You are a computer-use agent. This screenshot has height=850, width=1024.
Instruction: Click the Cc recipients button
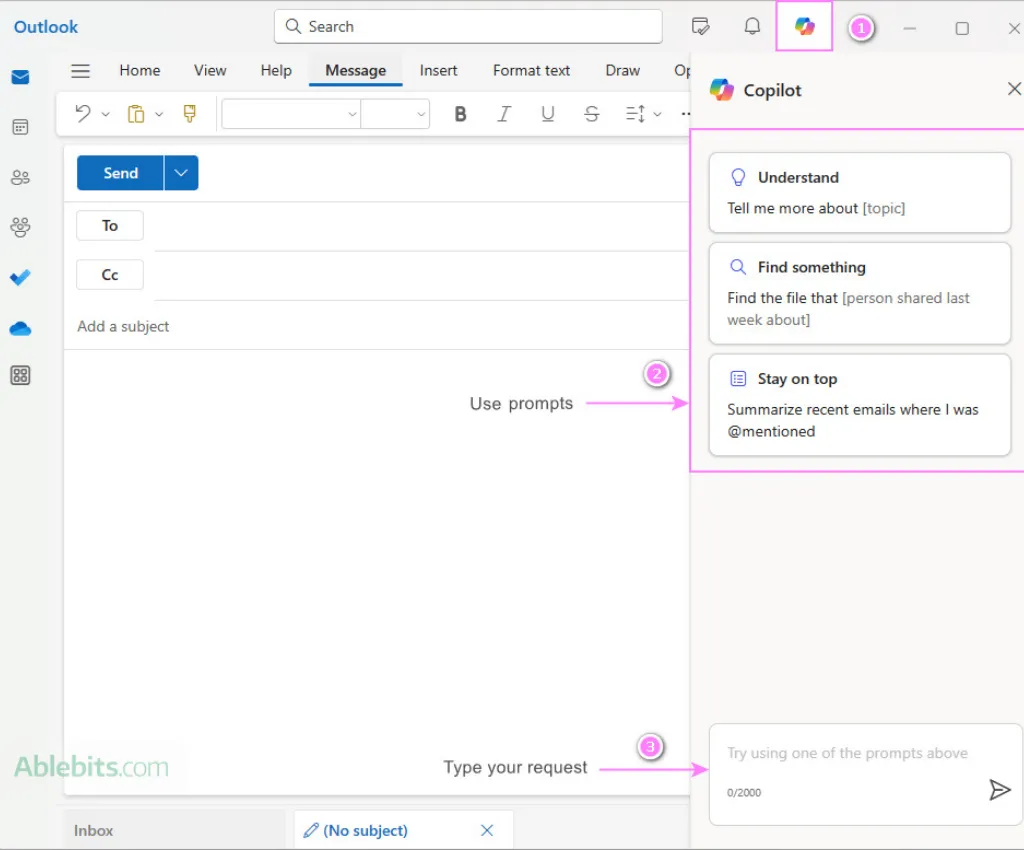click(110, 275)
